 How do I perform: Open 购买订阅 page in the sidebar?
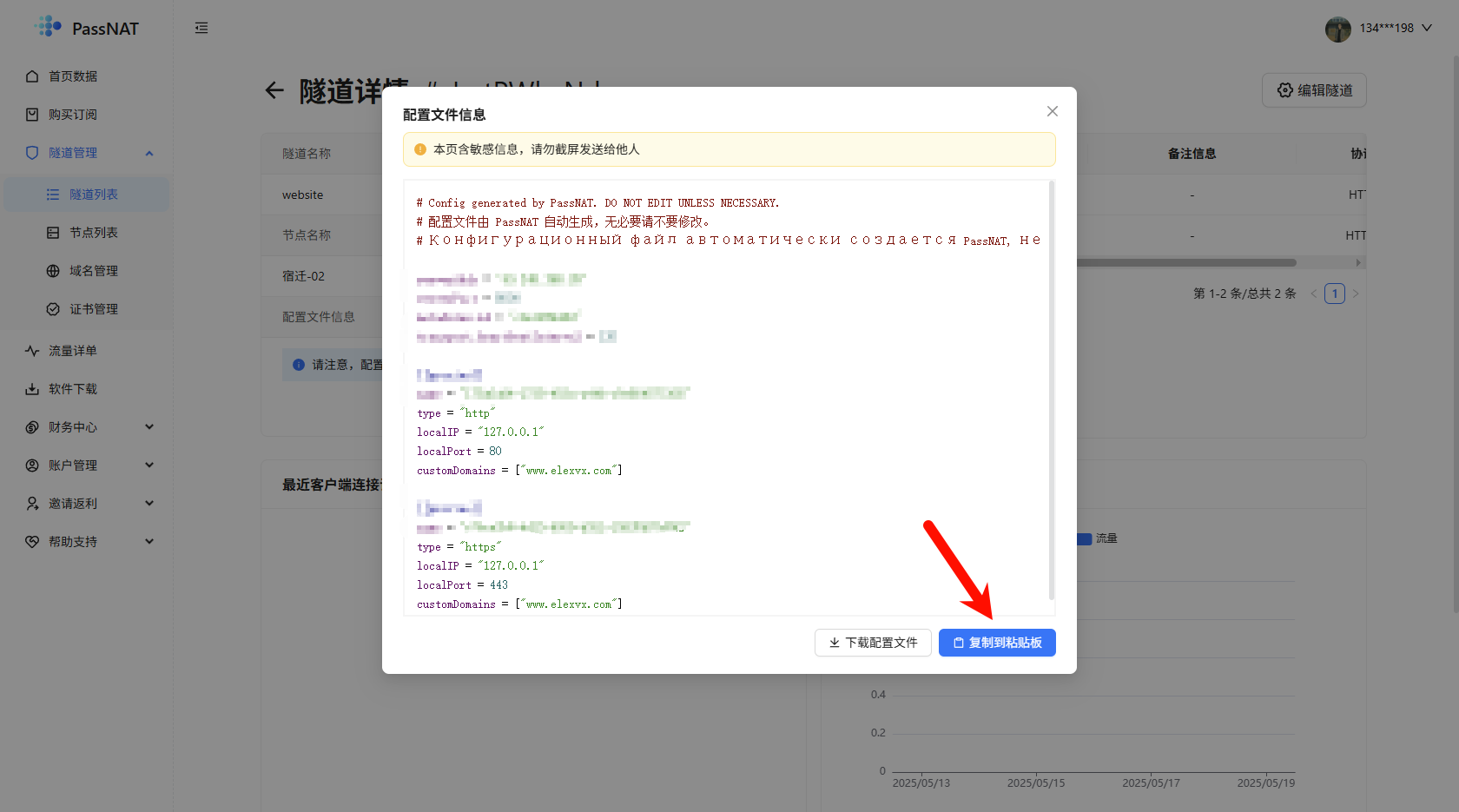pos(73,115)
